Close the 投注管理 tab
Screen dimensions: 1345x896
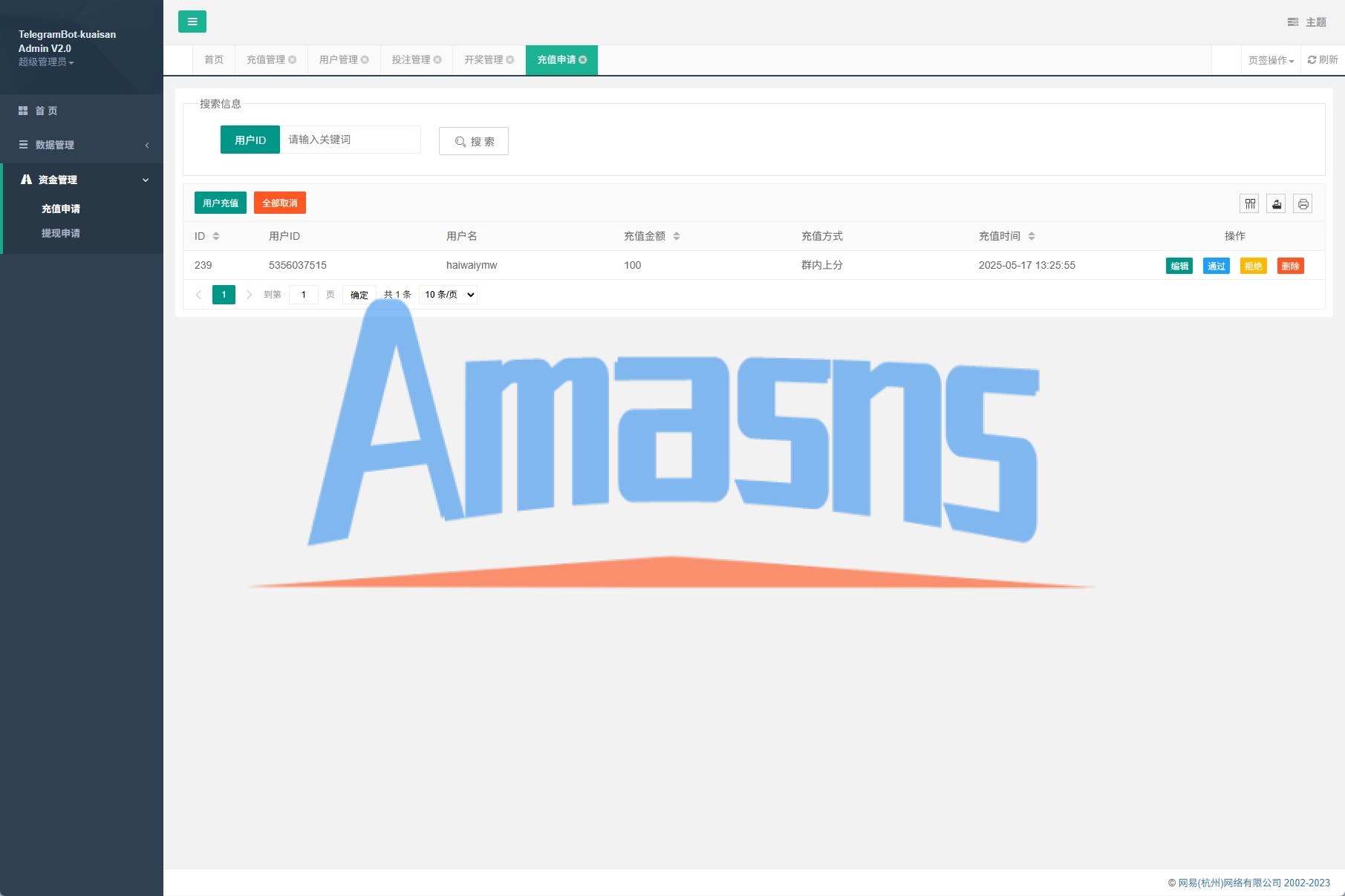tap(437, 59)
